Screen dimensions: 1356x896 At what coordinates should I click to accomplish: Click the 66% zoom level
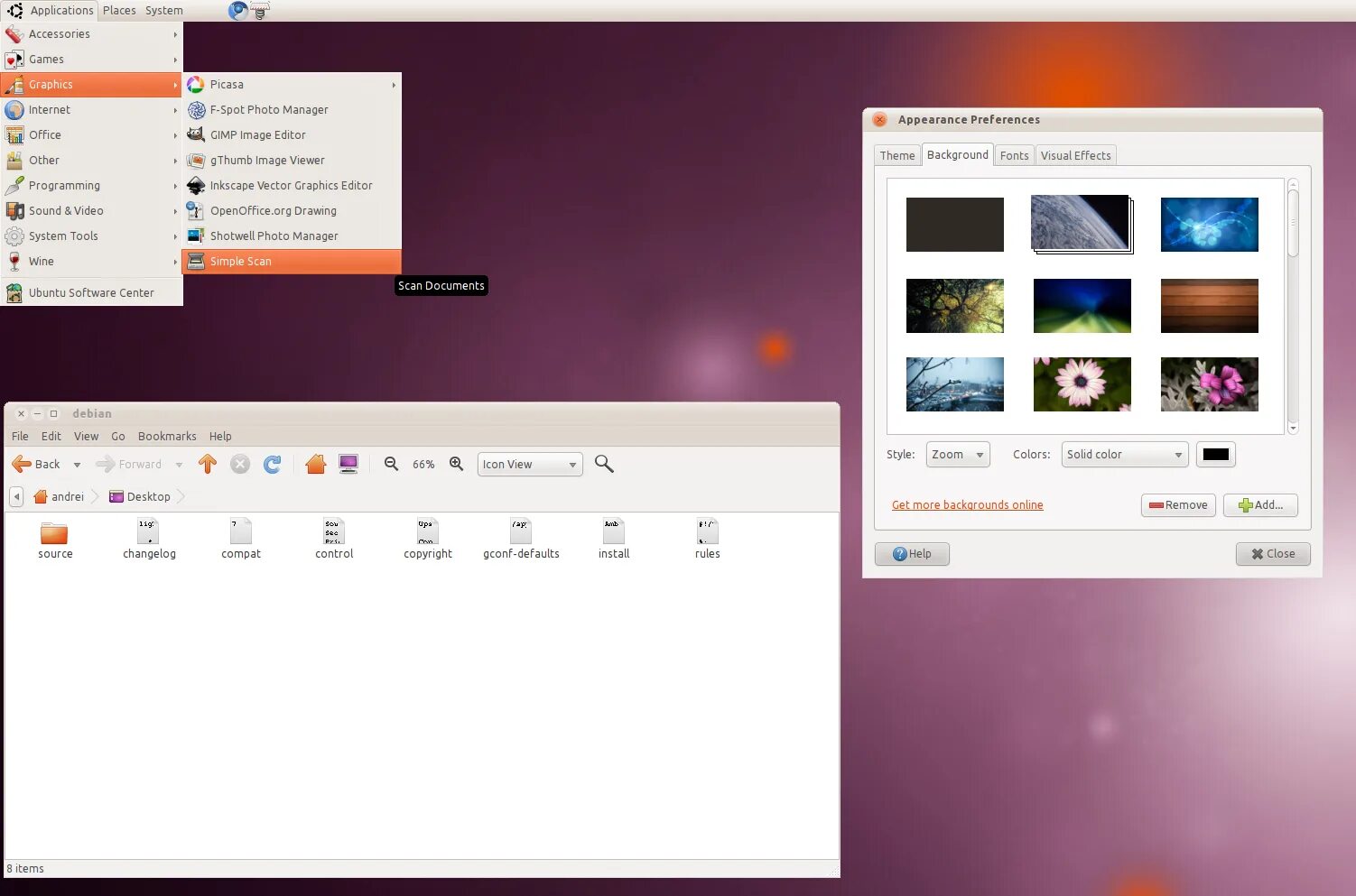[x=423, y=465]
